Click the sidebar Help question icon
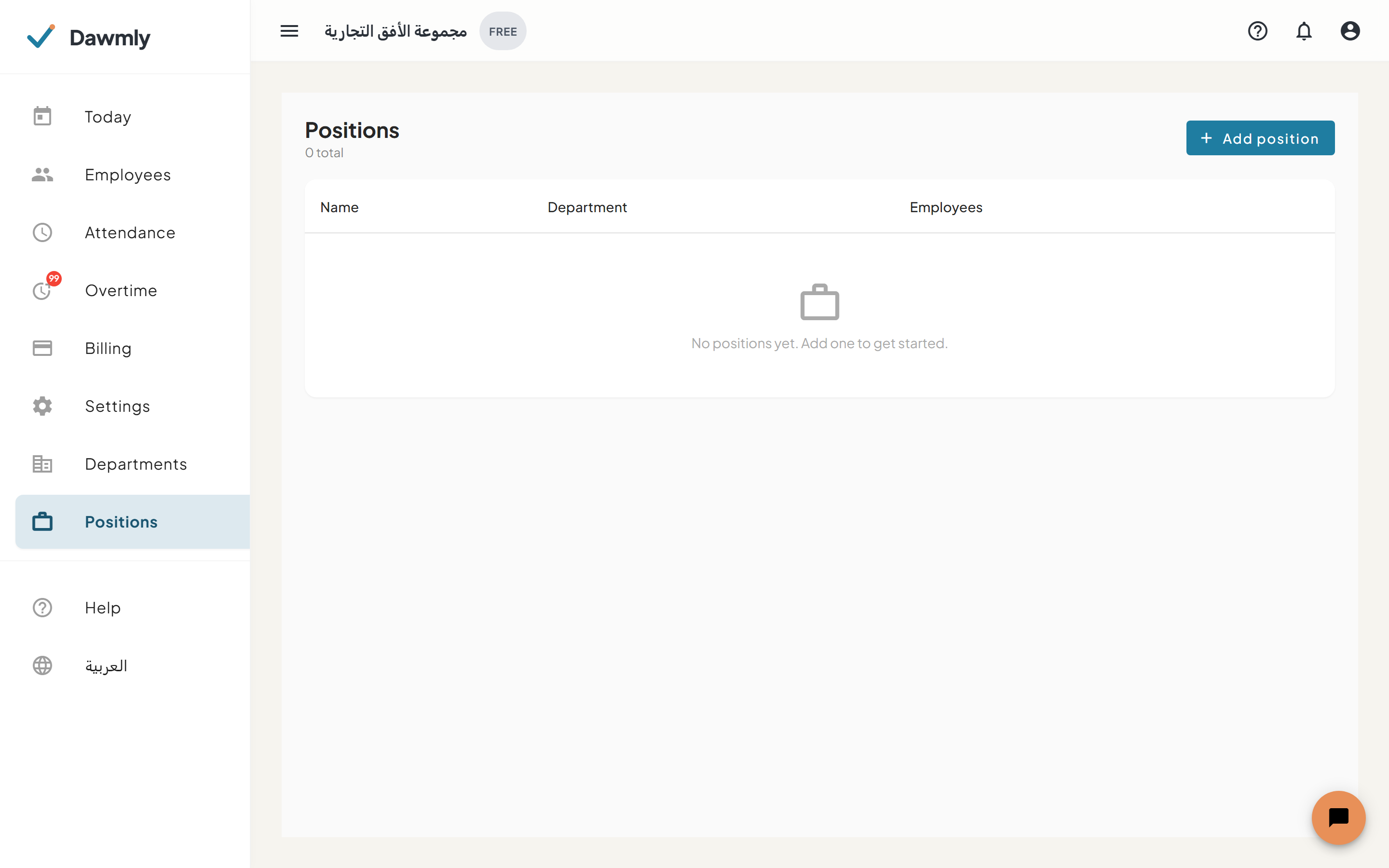The image size is (1389, 868). (x=42, y=608)
